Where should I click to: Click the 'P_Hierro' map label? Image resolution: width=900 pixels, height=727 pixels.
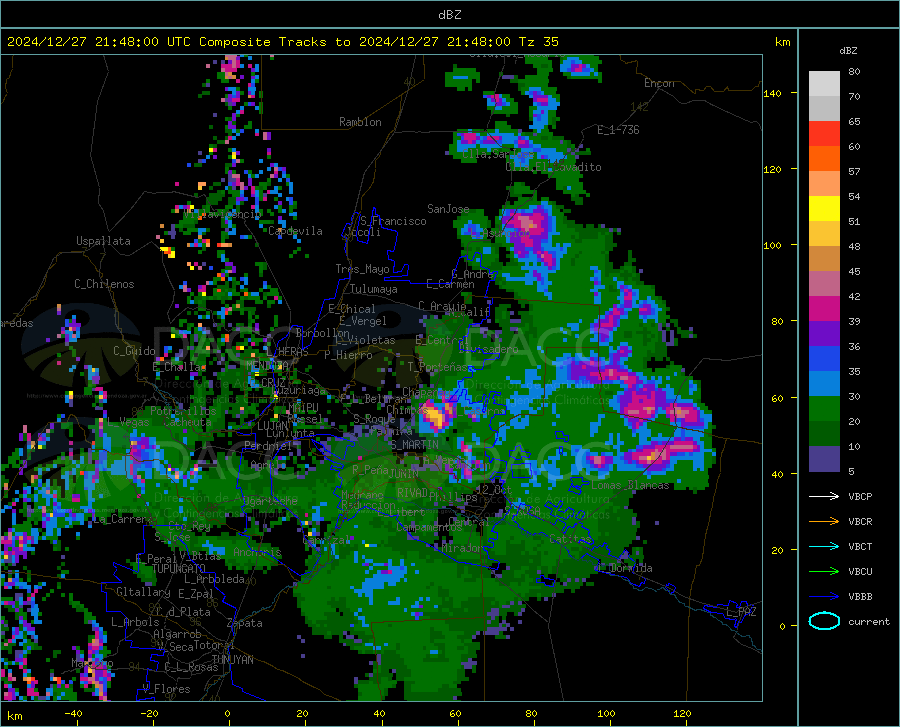(x=348, y=355)
